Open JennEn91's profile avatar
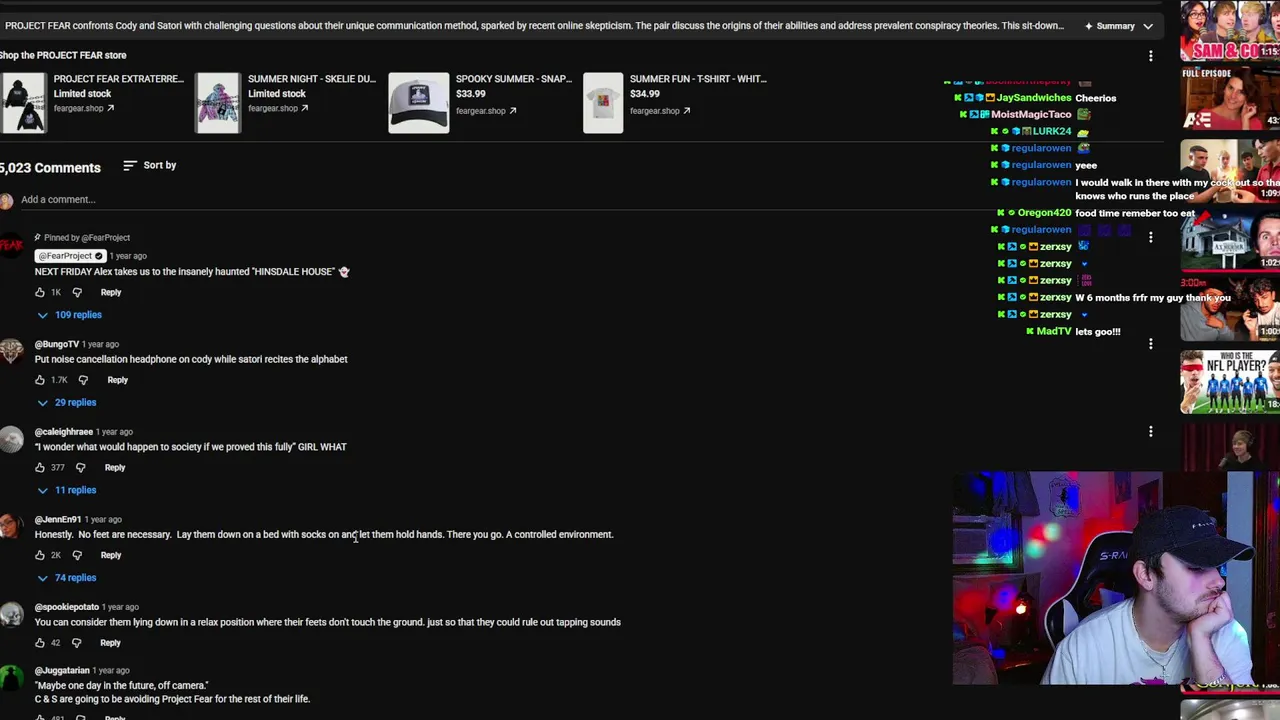This screenshot has height=720, width=1280. click(x=11, y=527)
